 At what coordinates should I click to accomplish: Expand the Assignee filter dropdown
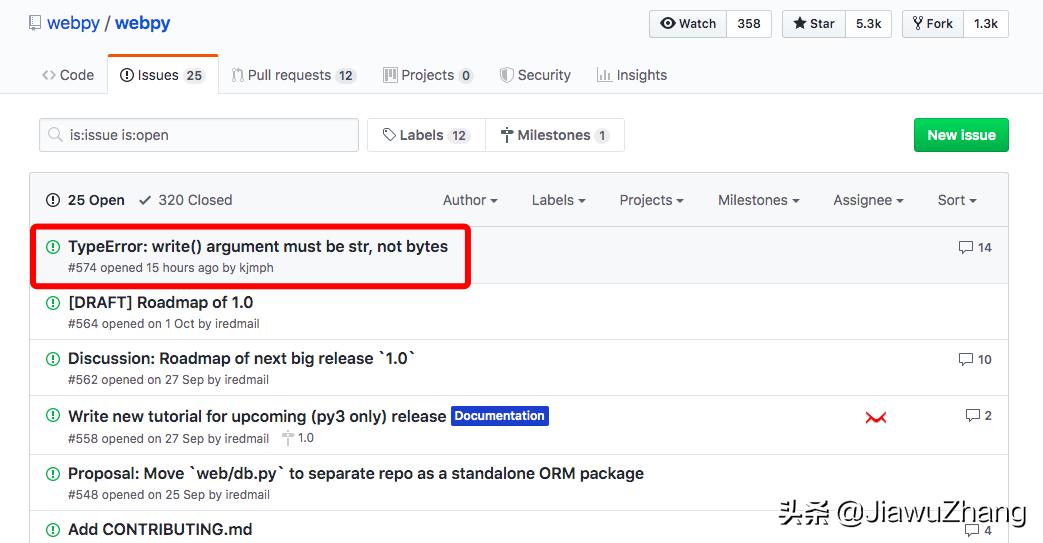868,200
